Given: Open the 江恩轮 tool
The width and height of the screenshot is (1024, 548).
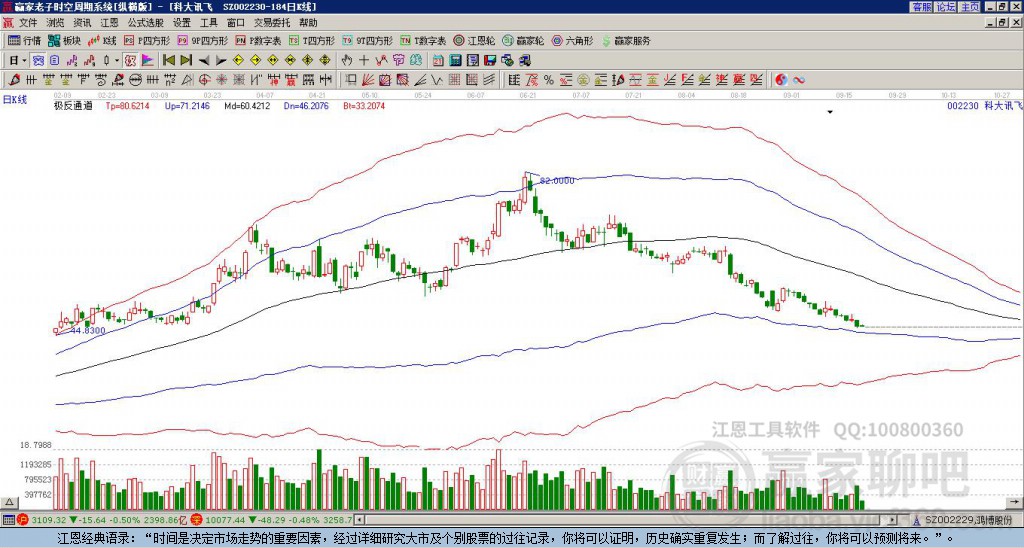Looking at the screenshot, I should (474, 40).
